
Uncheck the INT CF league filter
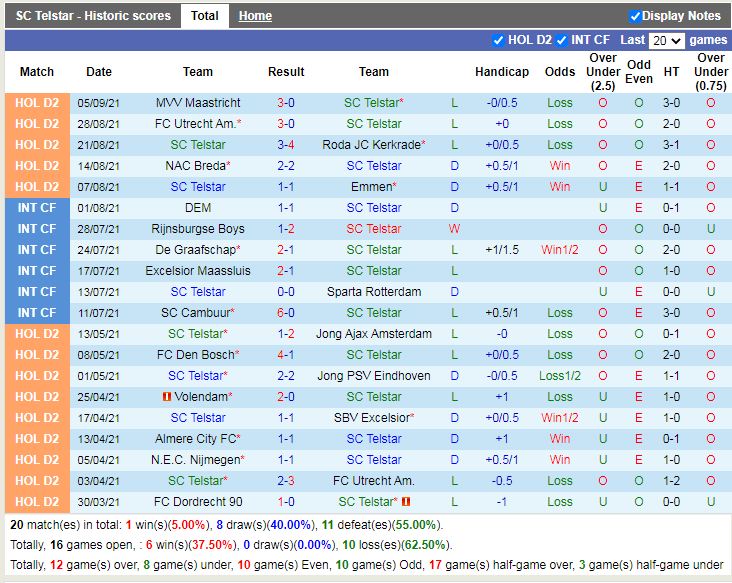pos(562,40)
